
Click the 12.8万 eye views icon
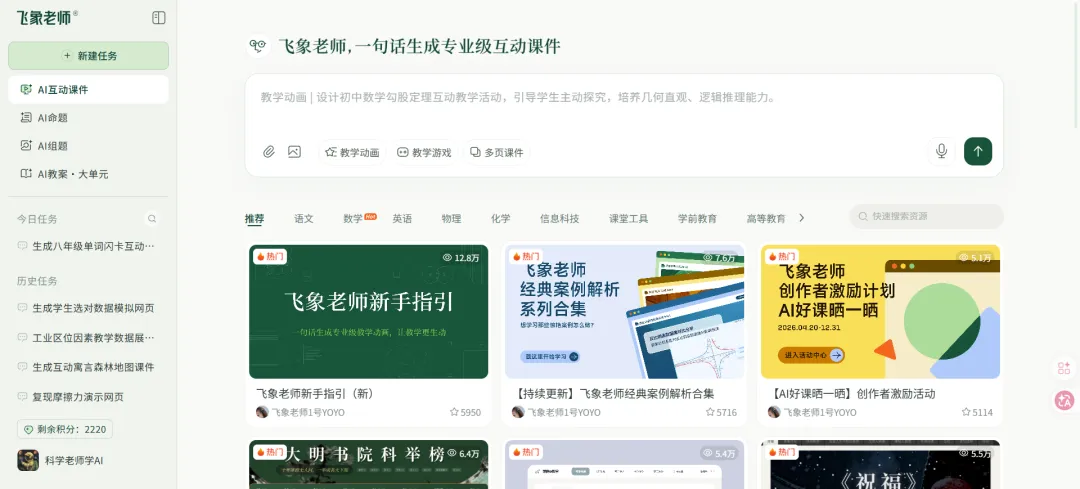tap(447, 258)
